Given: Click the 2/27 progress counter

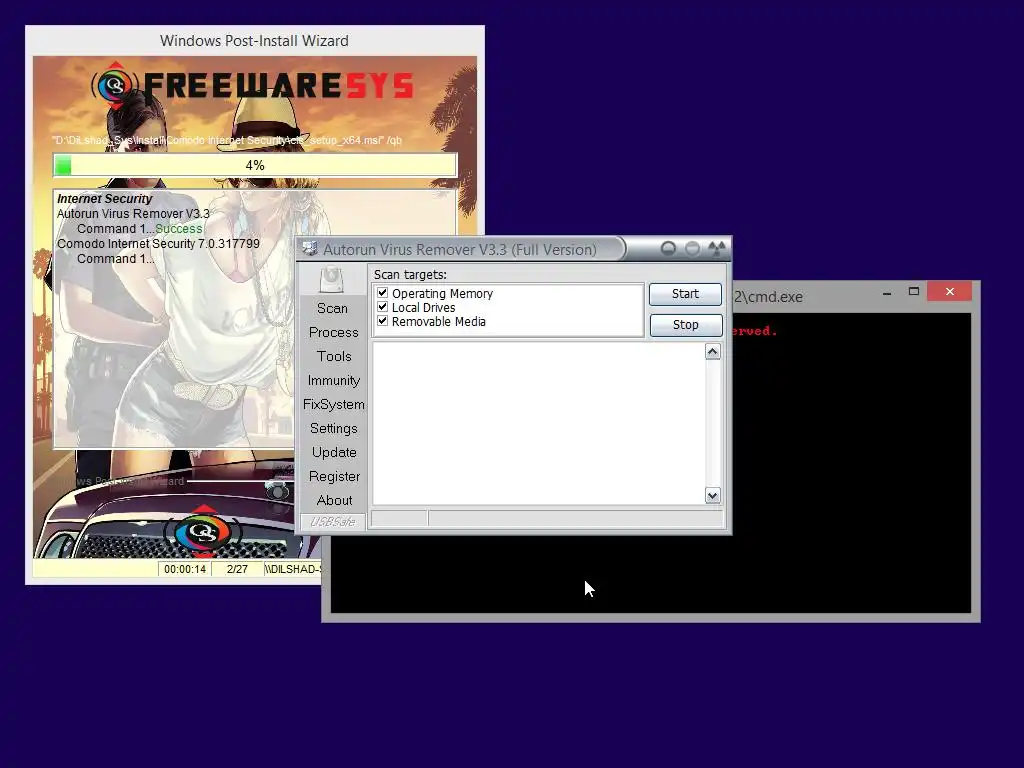Looking at the screenshot, I should point(237,569).
